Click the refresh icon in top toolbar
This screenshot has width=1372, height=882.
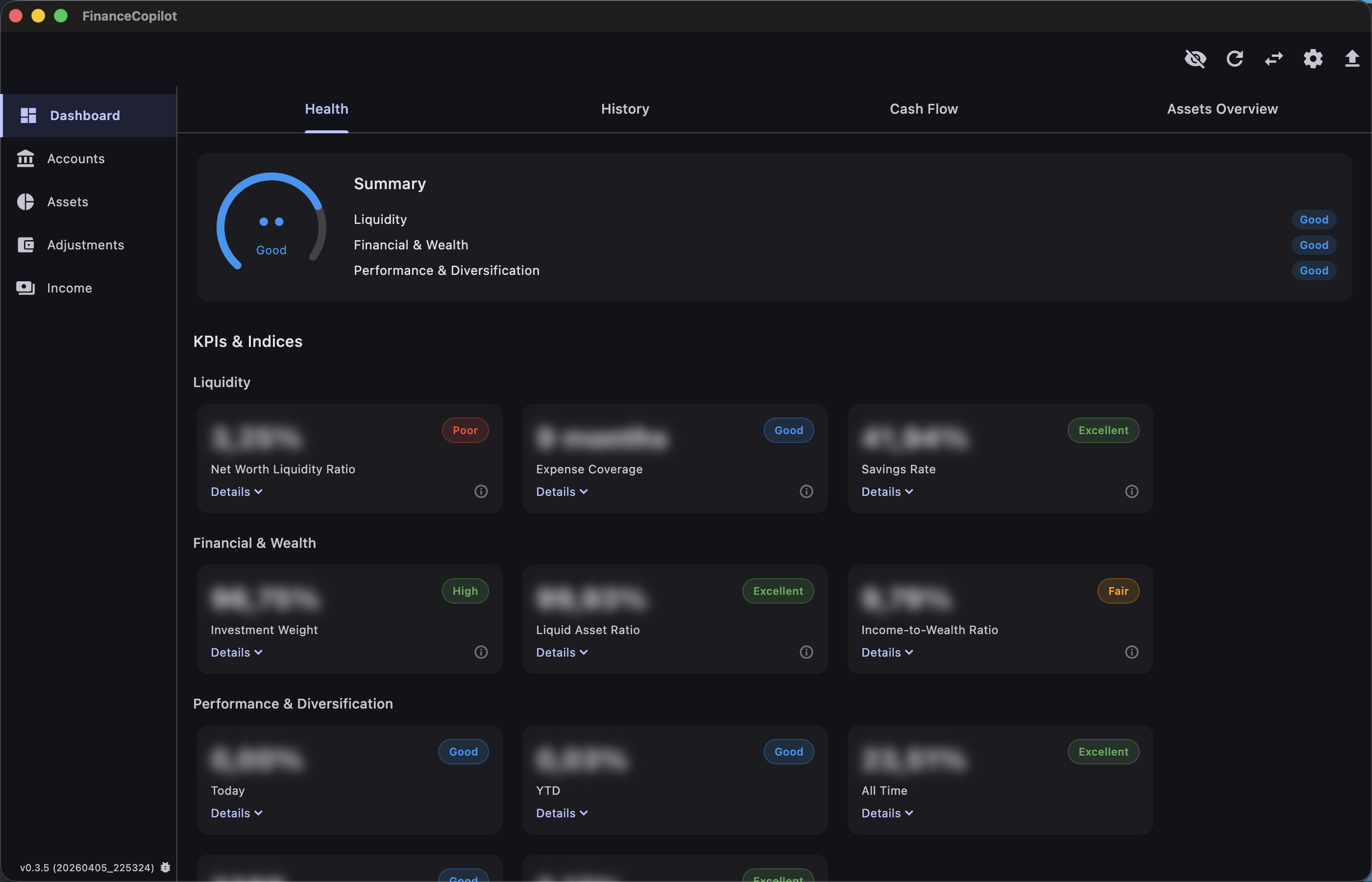click(x=1235, y=58)
